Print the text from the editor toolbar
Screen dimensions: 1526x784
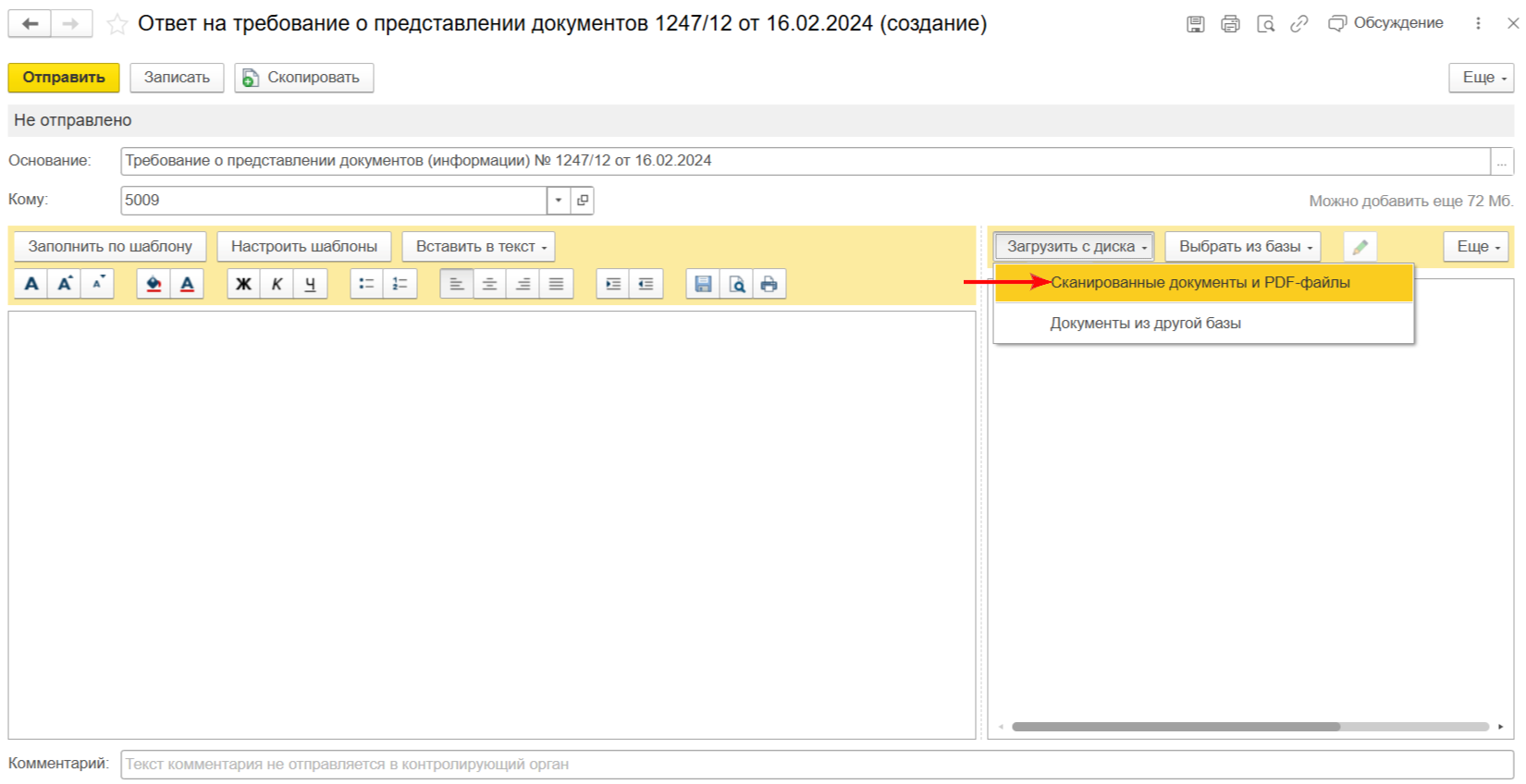pyautogui.click(x=769, y=284)
